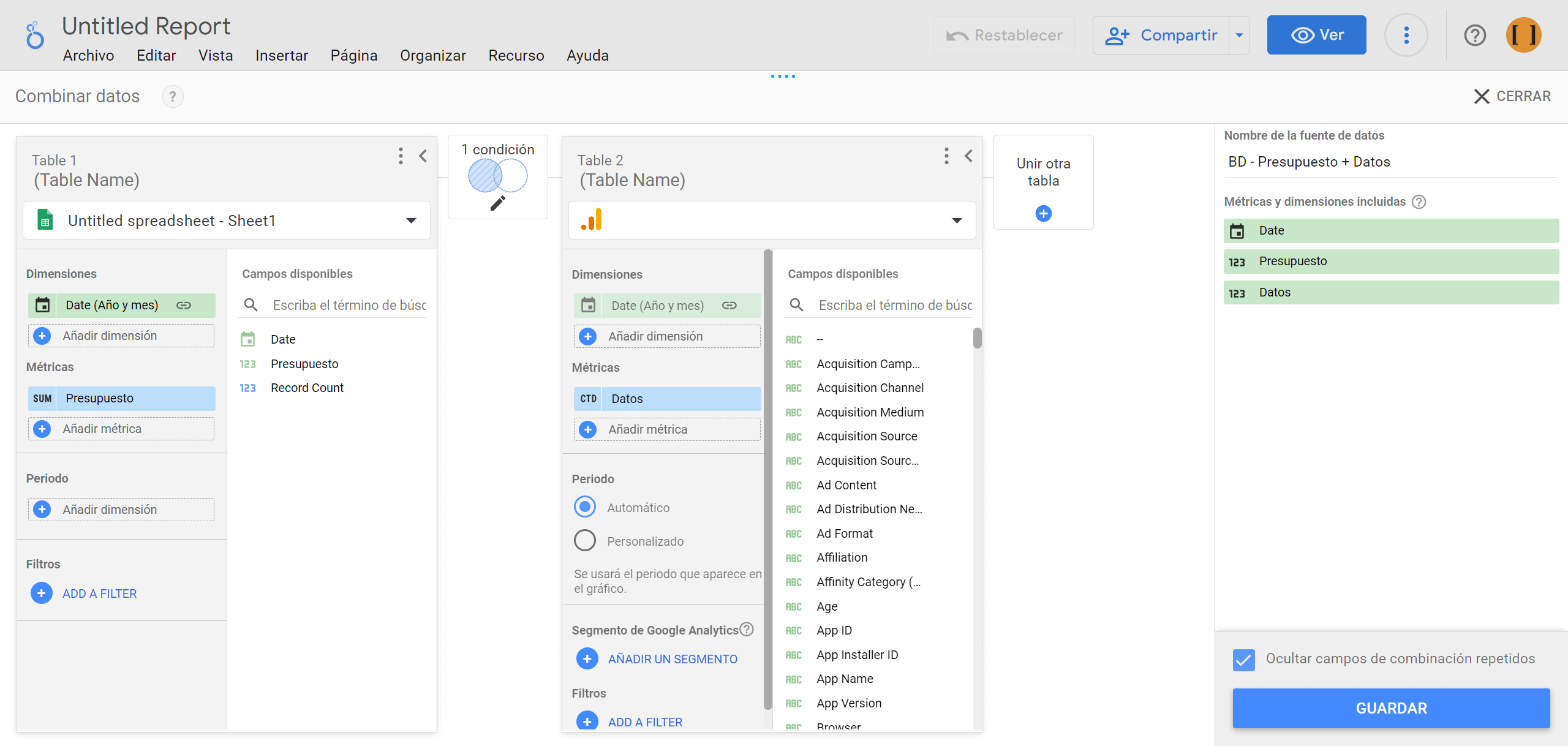Click Datos in included fields list
Viewport: 1568px width, 746px height.
[1391, 293]
